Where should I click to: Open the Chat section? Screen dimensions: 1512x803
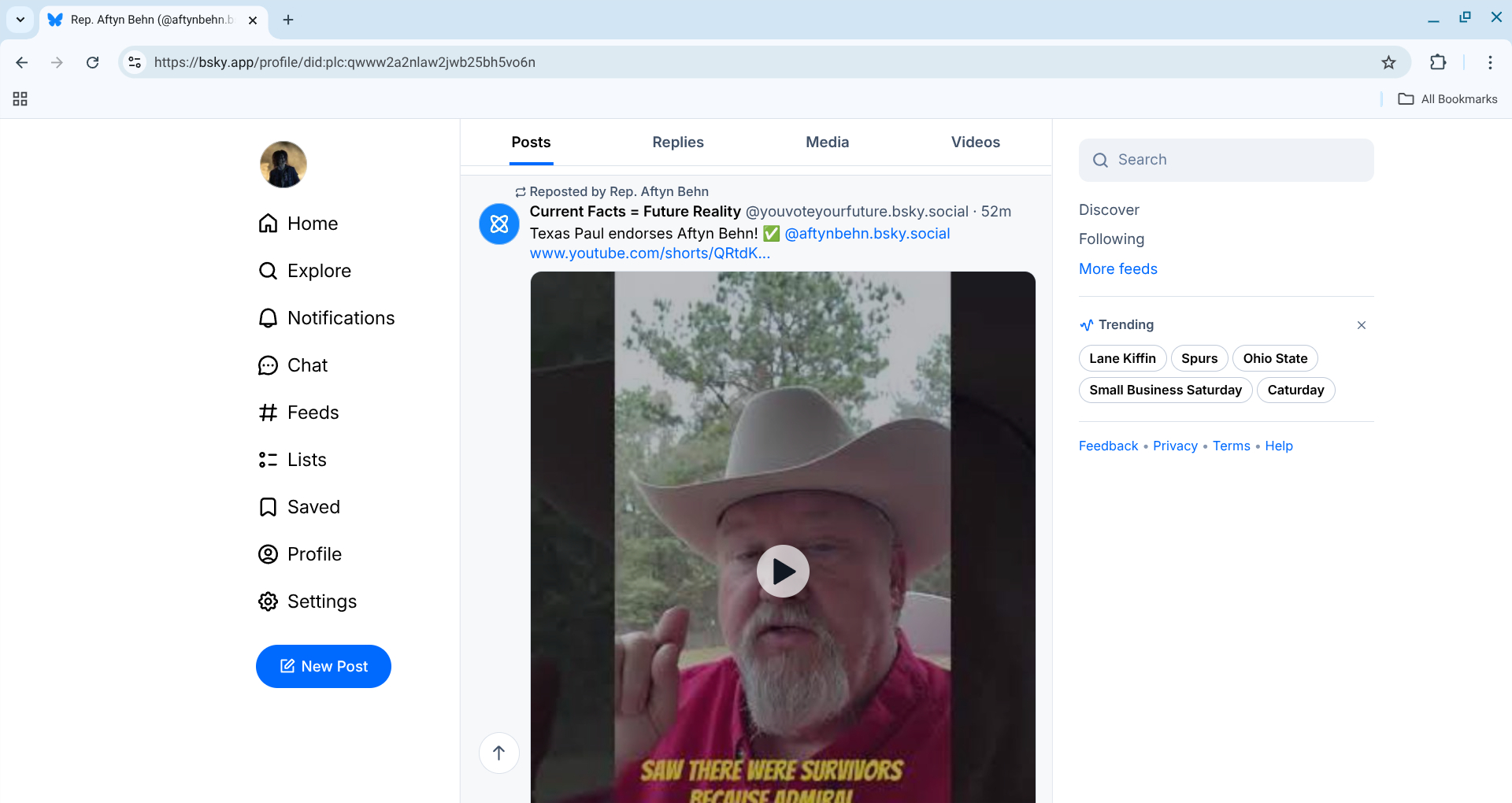tap(293, 365)
